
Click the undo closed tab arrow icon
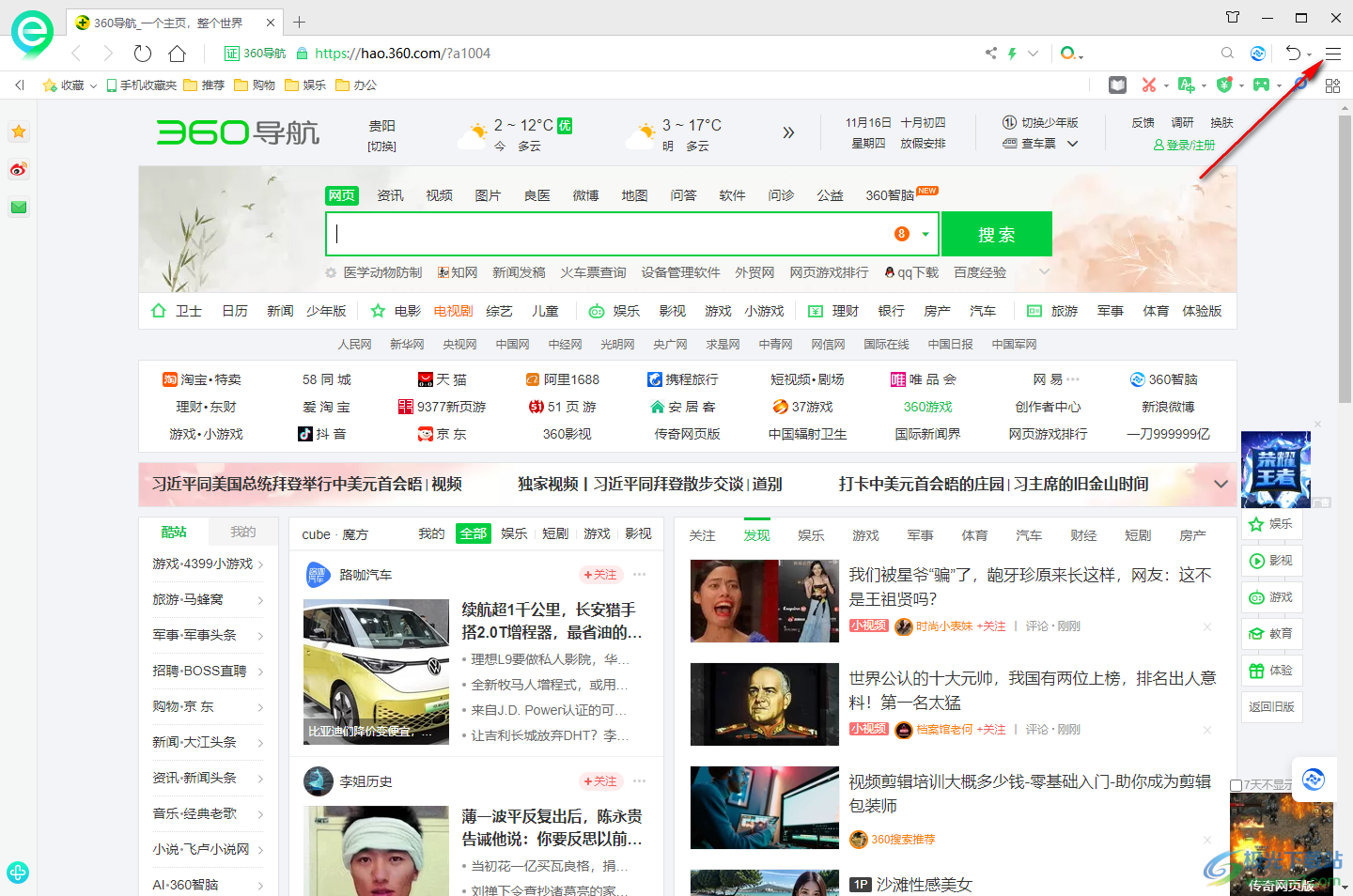pos(1293,54)
